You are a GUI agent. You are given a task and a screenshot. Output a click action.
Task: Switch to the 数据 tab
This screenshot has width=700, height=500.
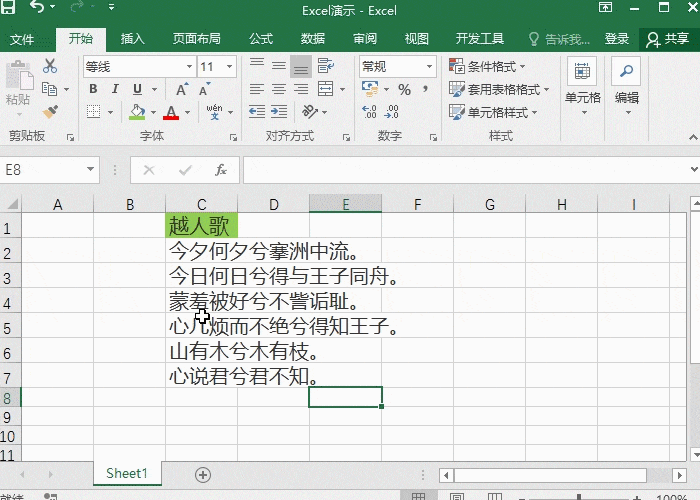tap(312, 39)
